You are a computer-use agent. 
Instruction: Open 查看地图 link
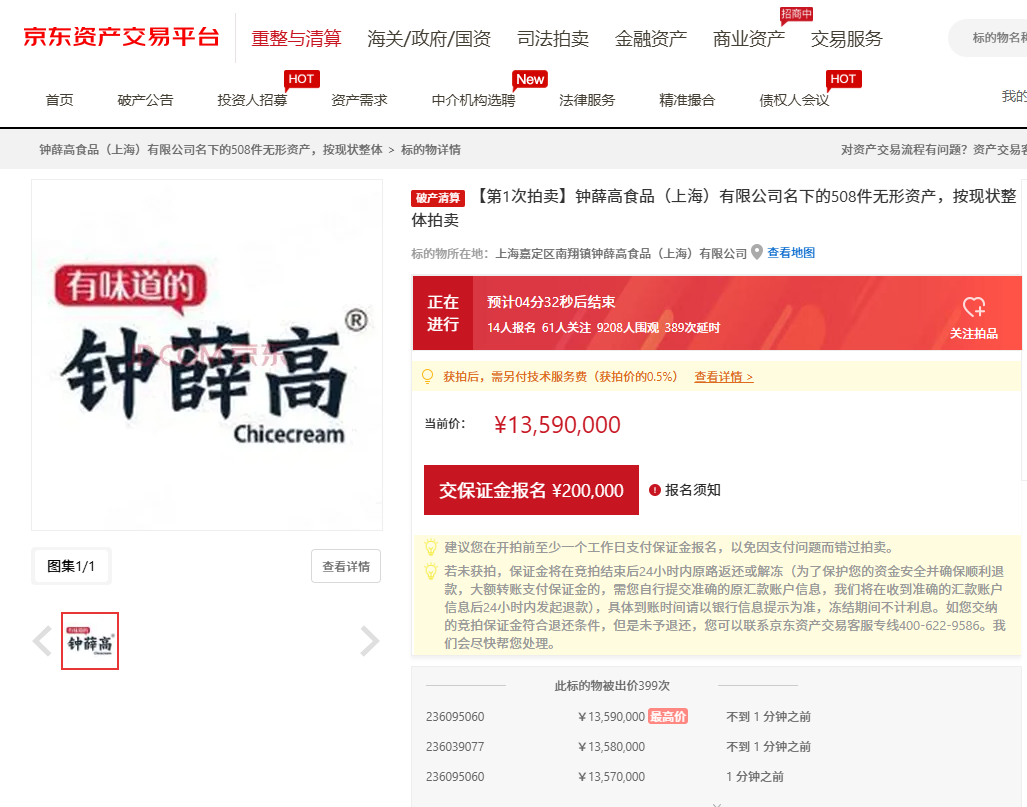coord(791,253)
